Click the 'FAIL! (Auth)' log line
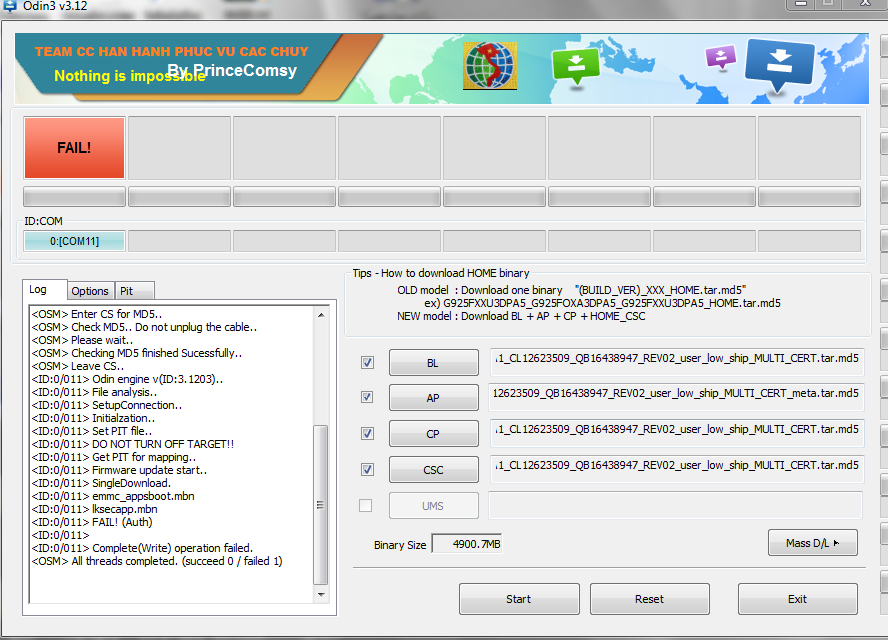 92,522
